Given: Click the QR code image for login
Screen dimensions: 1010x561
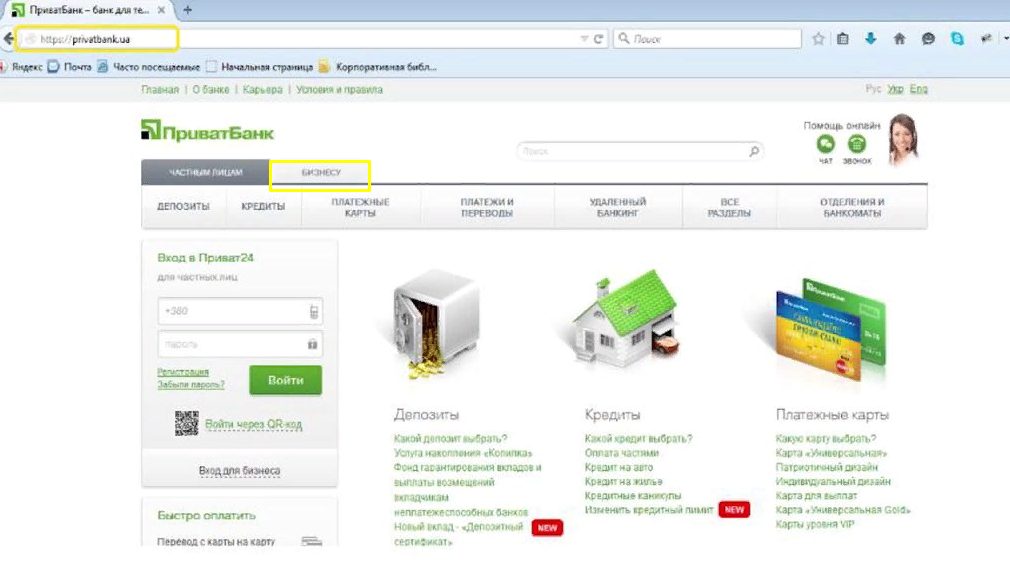Looking at the screenshot, I should tap(187, 423).
